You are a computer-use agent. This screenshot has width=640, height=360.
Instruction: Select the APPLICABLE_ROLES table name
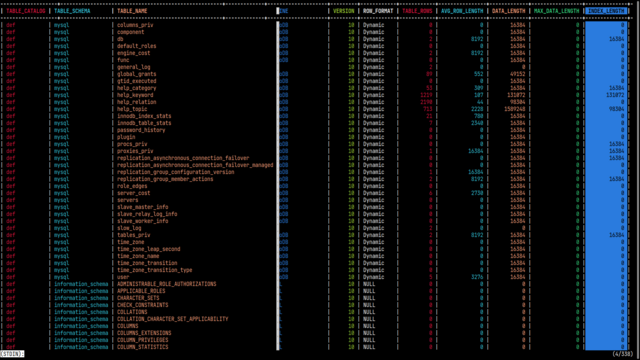click(x=141, y=291)
